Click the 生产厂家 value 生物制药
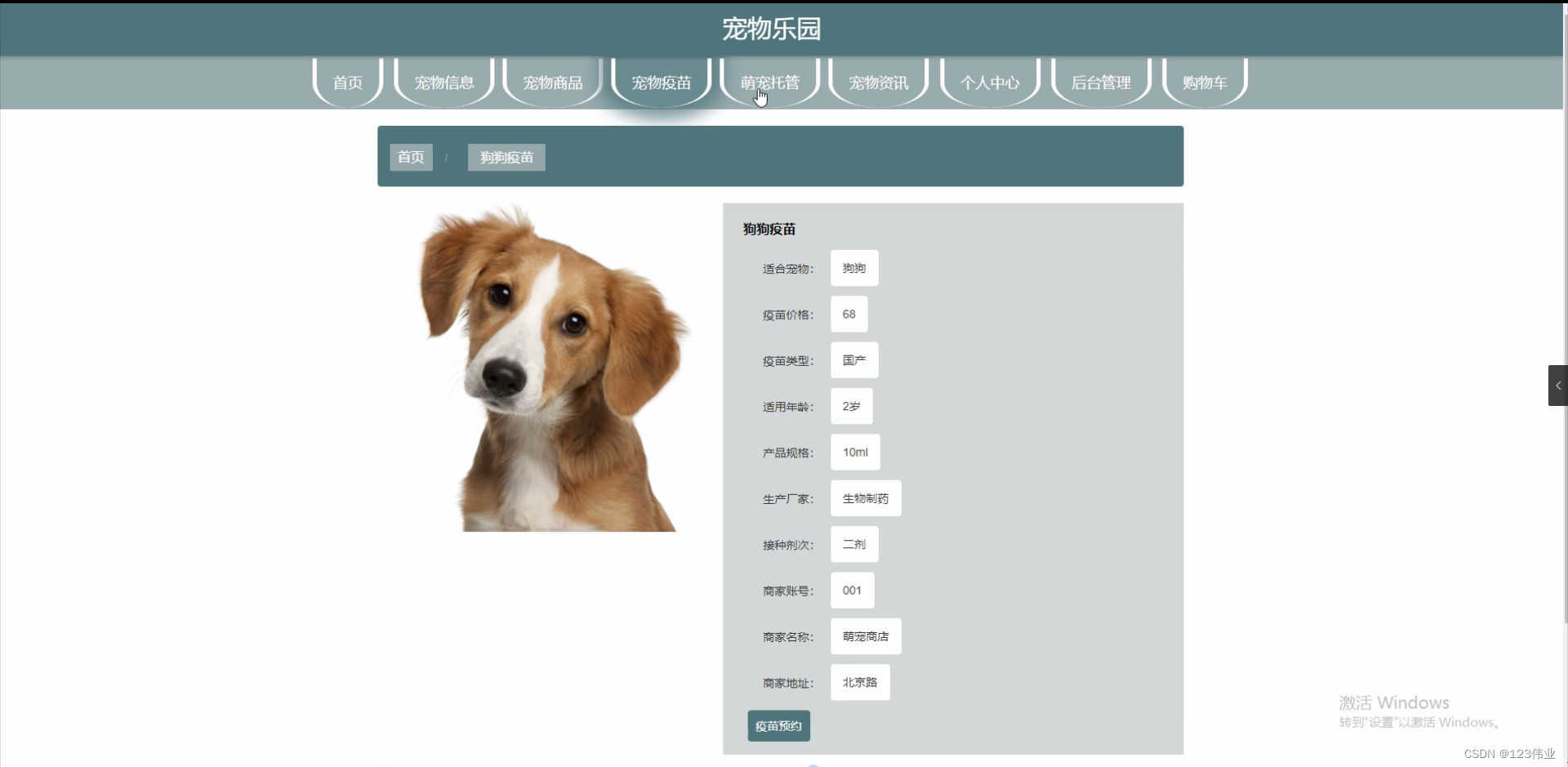The image size is (1568, 767). pos(864,498)
